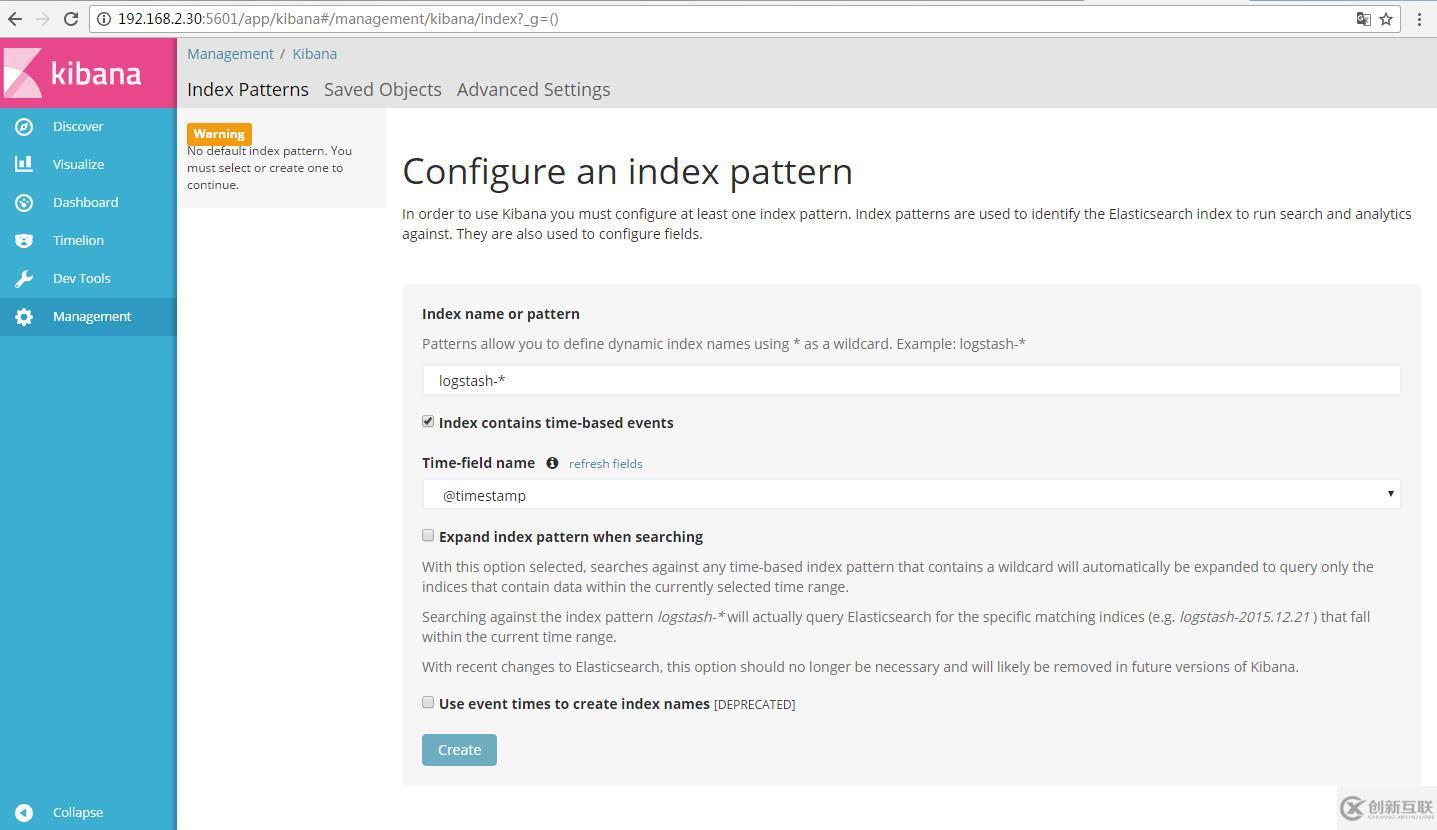Screen dimensions: 1437x830
Task: Click the Kibana logo
Action: pos(88,73)
